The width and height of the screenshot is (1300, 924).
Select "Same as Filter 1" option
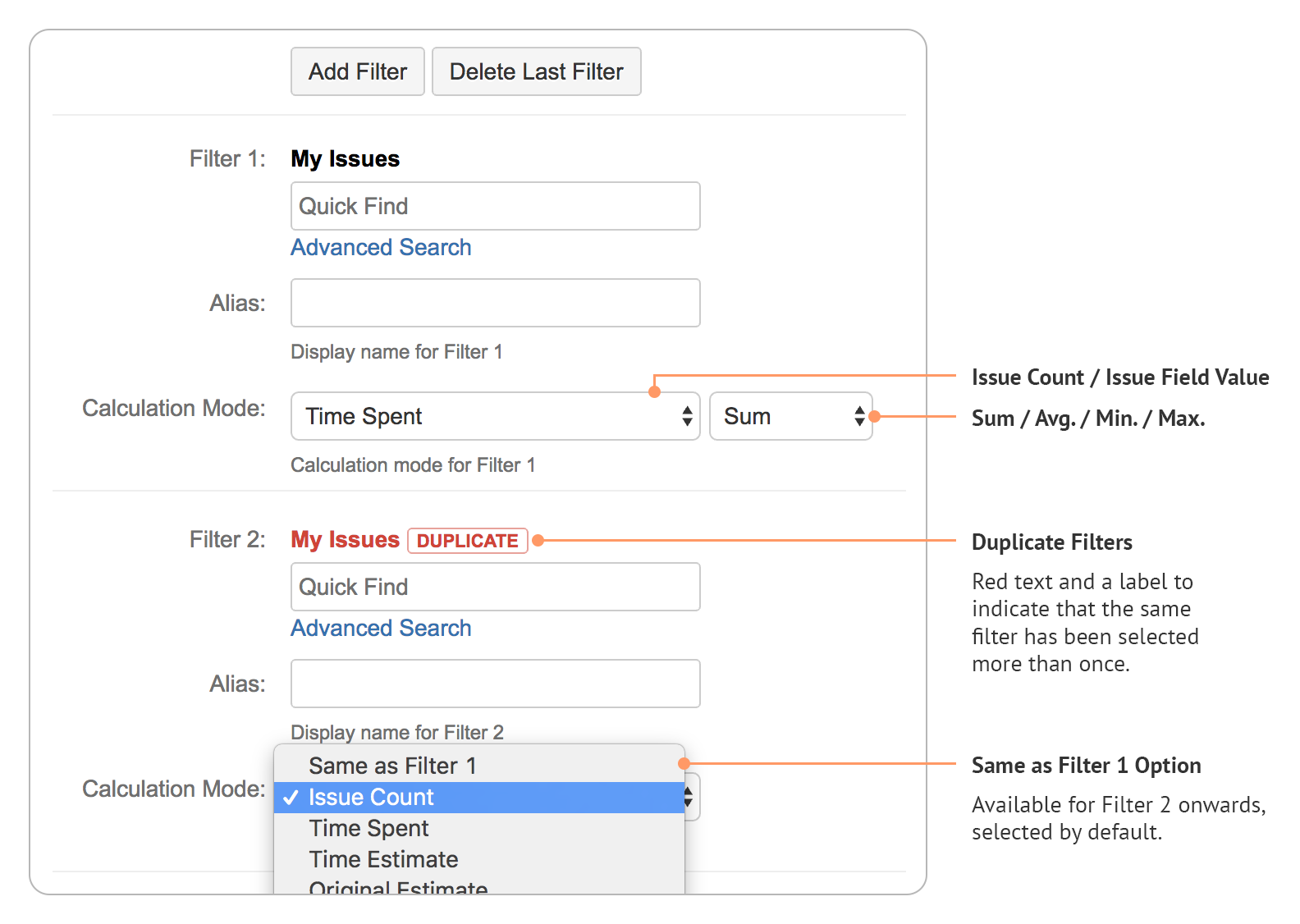392,766
